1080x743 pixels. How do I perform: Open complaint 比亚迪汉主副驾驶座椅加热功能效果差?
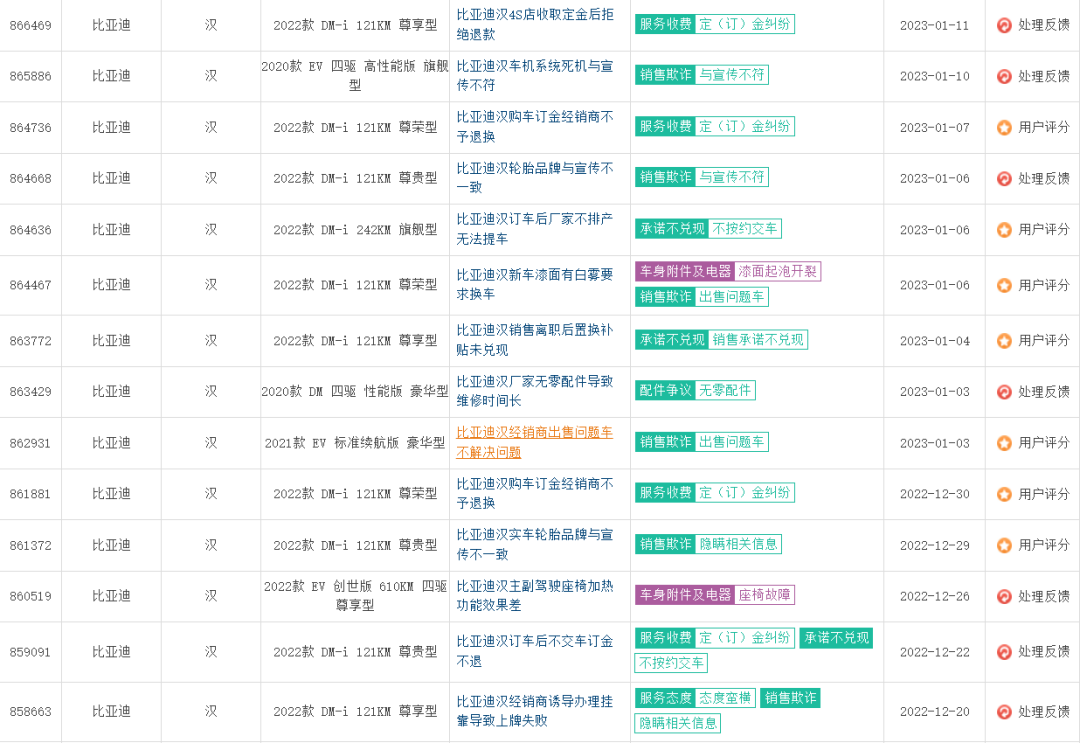click(x=535, y=596)
